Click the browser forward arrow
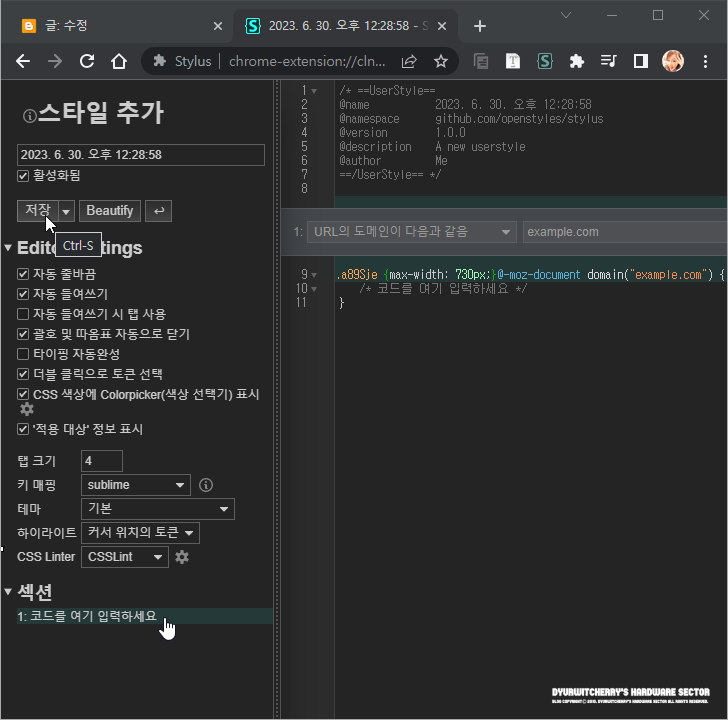Image resolution: width=728 pixels, height=720 pixels. (x=55, y=61)
